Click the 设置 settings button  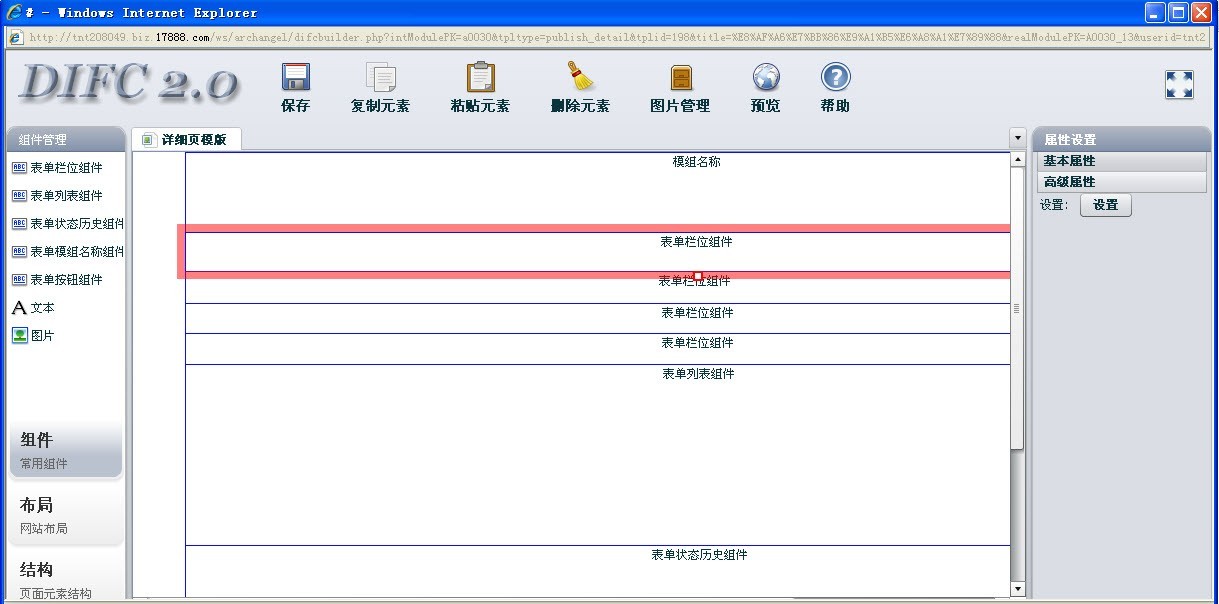pos(1105,205)
